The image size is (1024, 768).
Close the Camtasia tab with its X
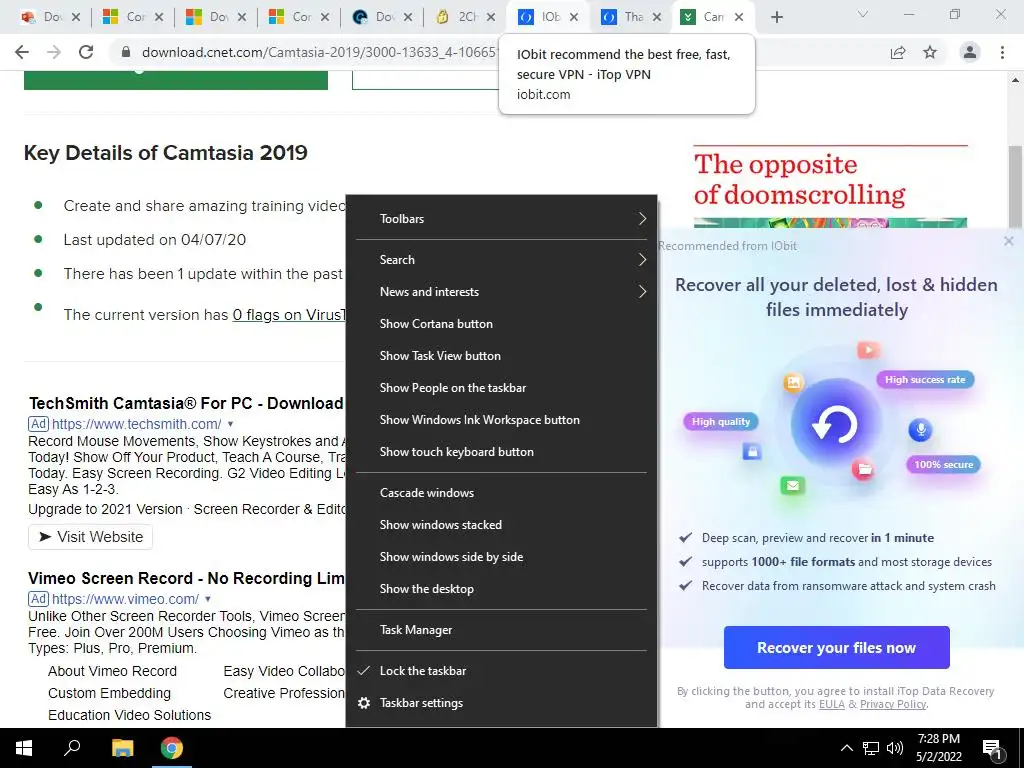click(739, 17)
